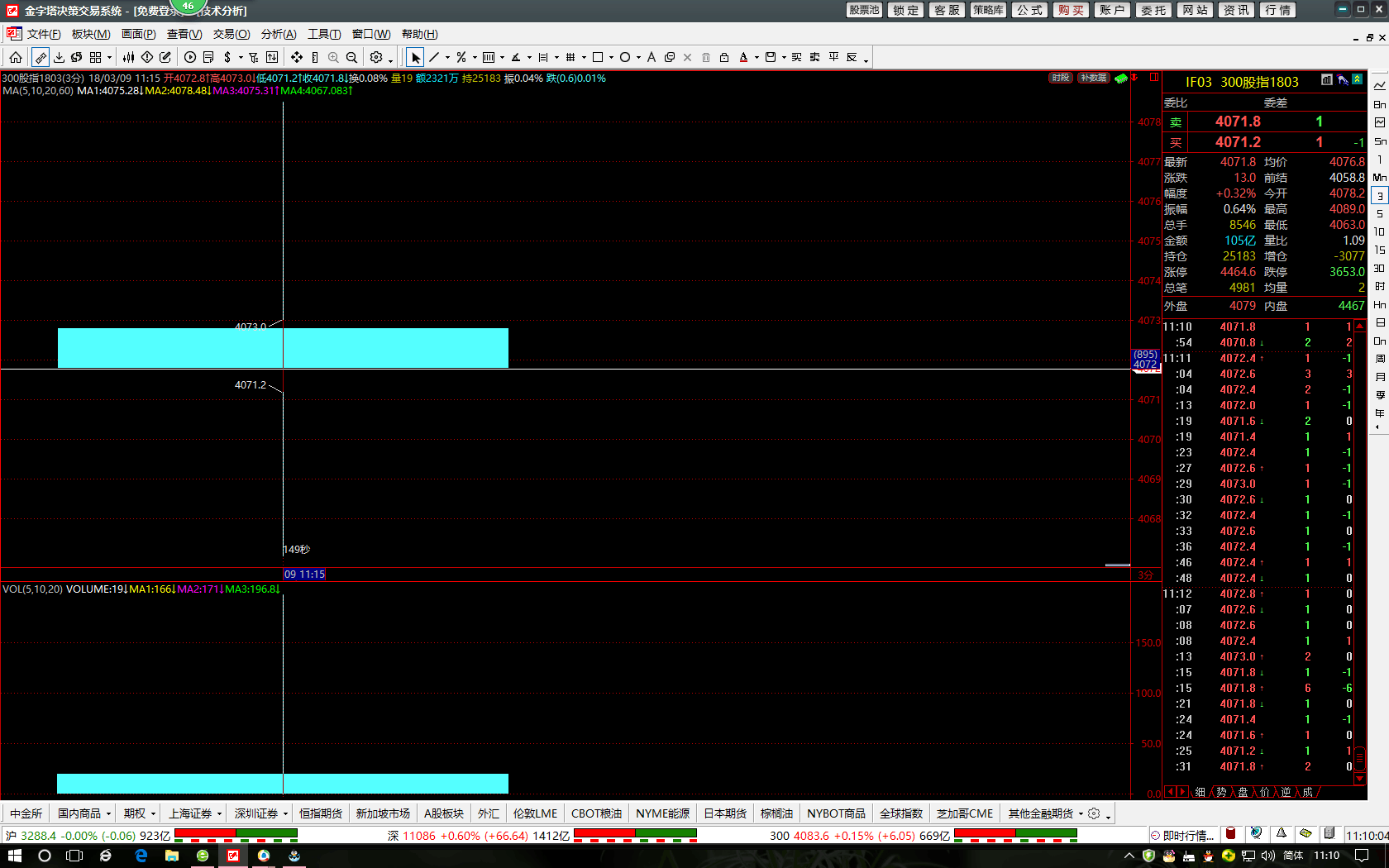Switch to the 中金所 tab
1389x868 pixels.
click(26, 813)
